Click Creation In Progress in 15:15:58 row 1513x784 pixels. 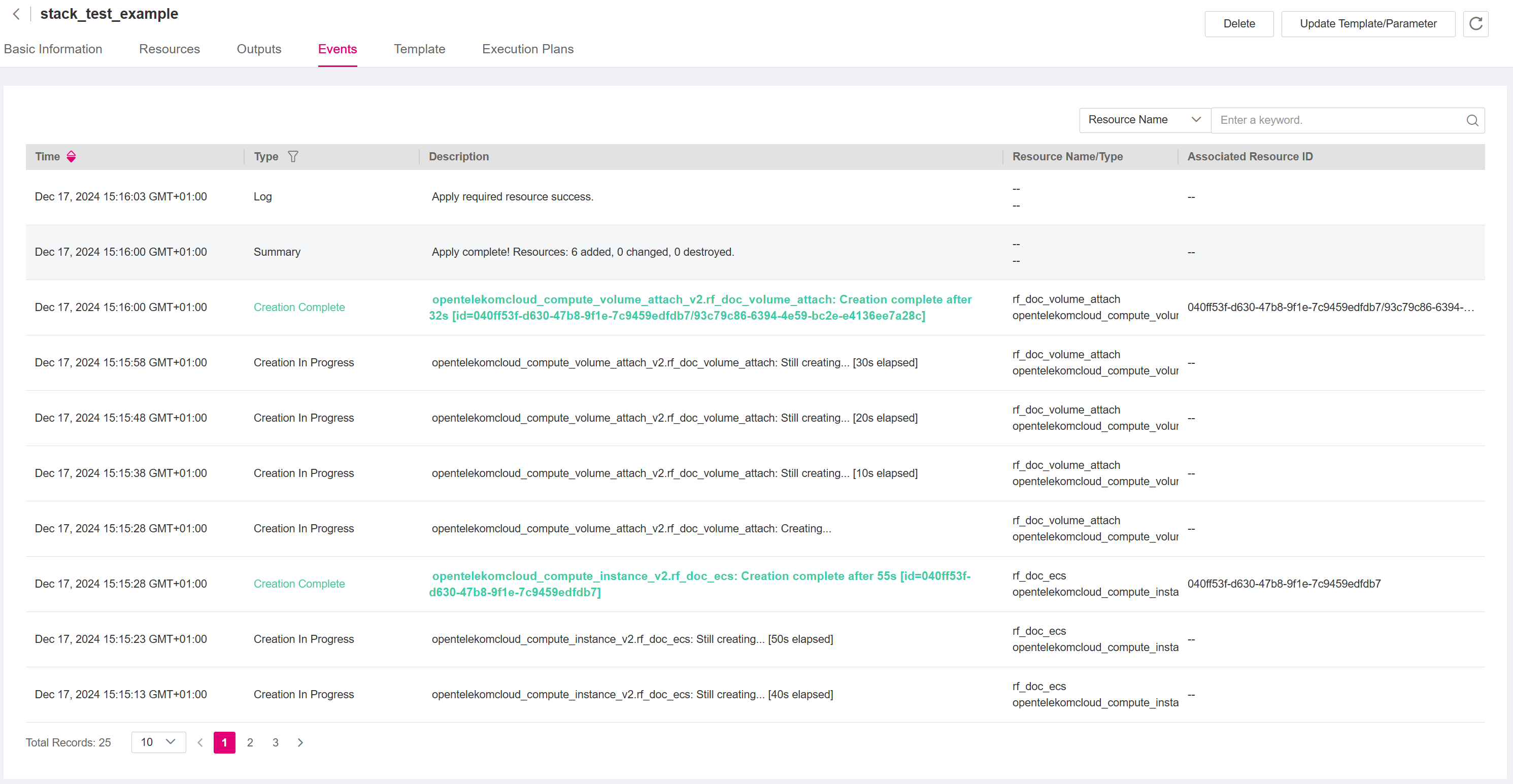pos(304,362)
